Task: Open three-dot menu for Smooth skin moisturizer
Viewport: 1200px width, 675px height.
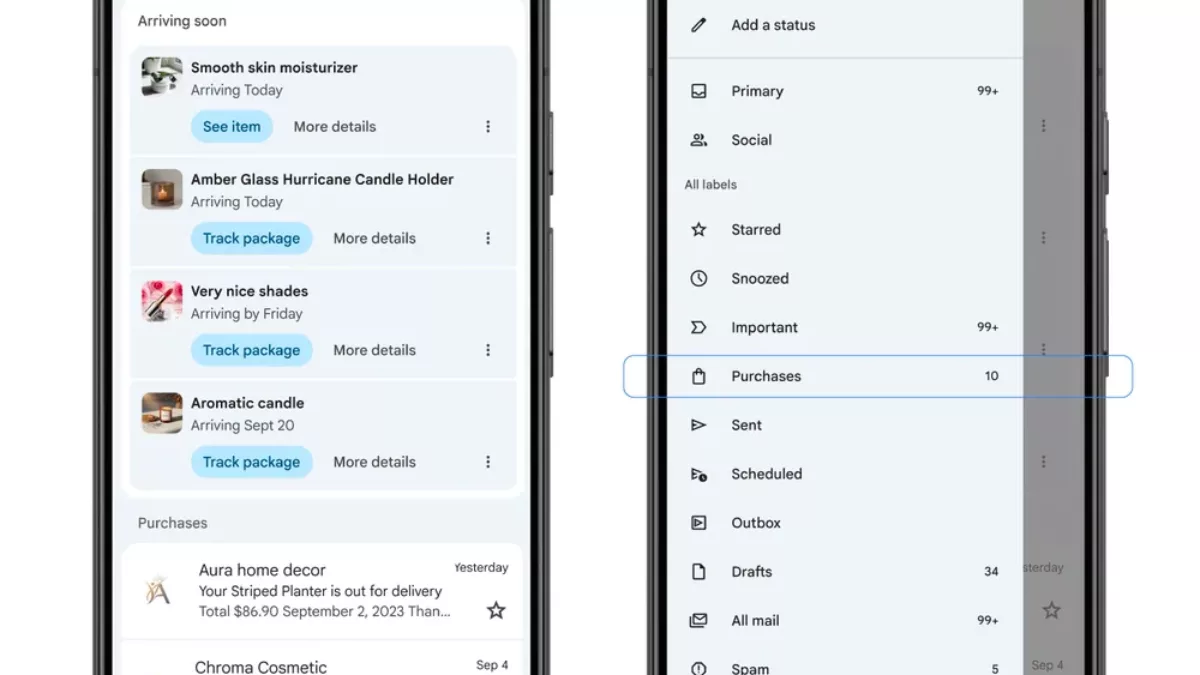Action: coord(488,127)
